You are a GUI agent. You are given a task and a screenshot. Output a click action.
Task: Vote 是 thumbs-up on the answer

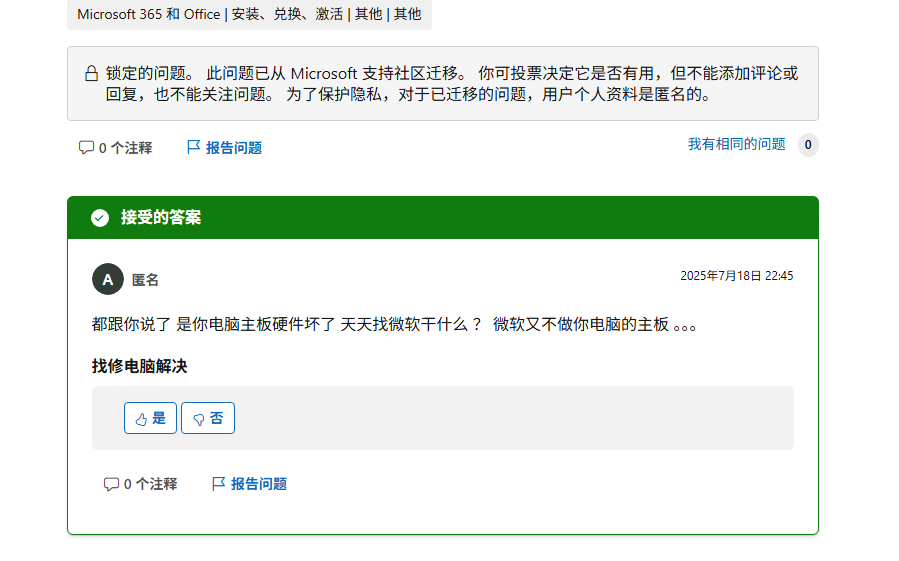150,418
